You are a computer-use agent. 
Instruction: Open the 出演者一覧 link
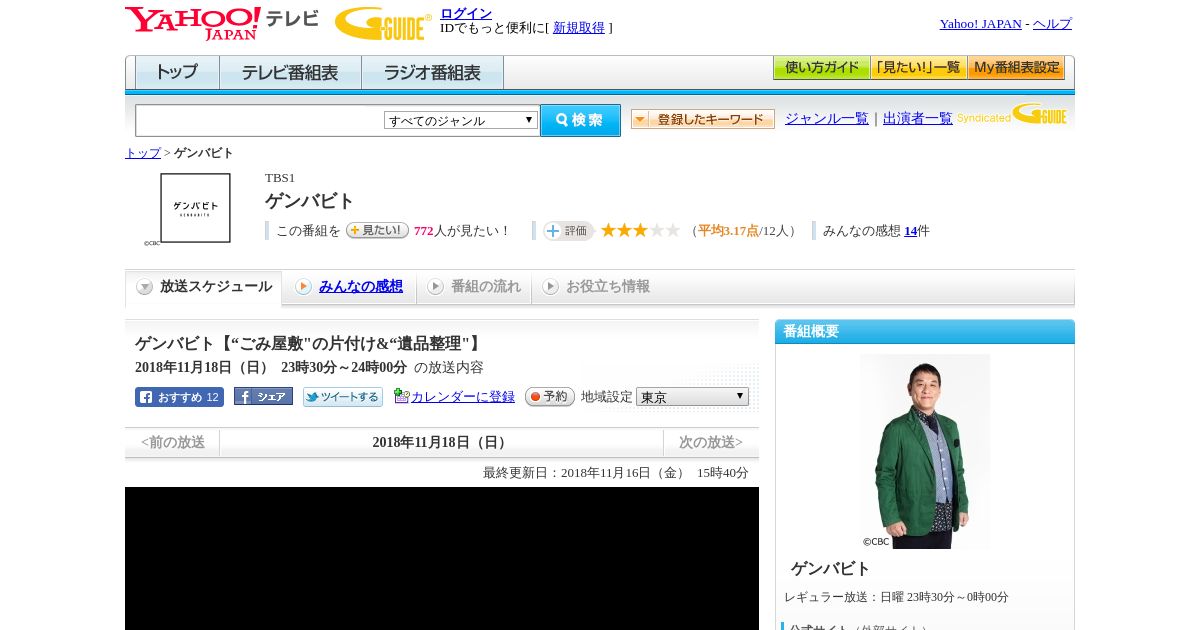click(918, 118)
